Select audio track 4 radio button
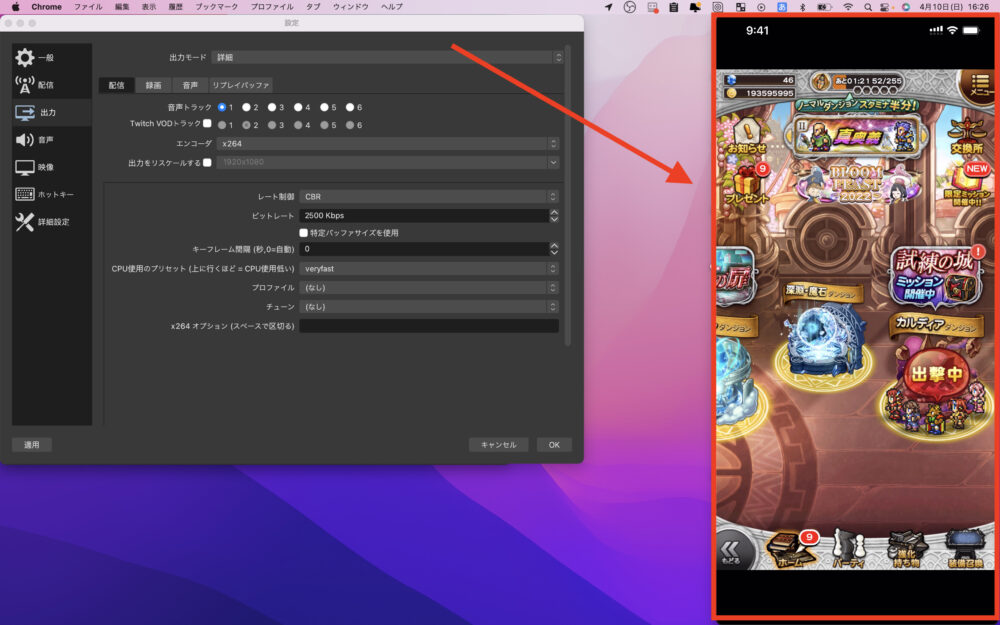The width and height of the screenshot is (1000, 625). pyautogui.click(x=298, y=107)
